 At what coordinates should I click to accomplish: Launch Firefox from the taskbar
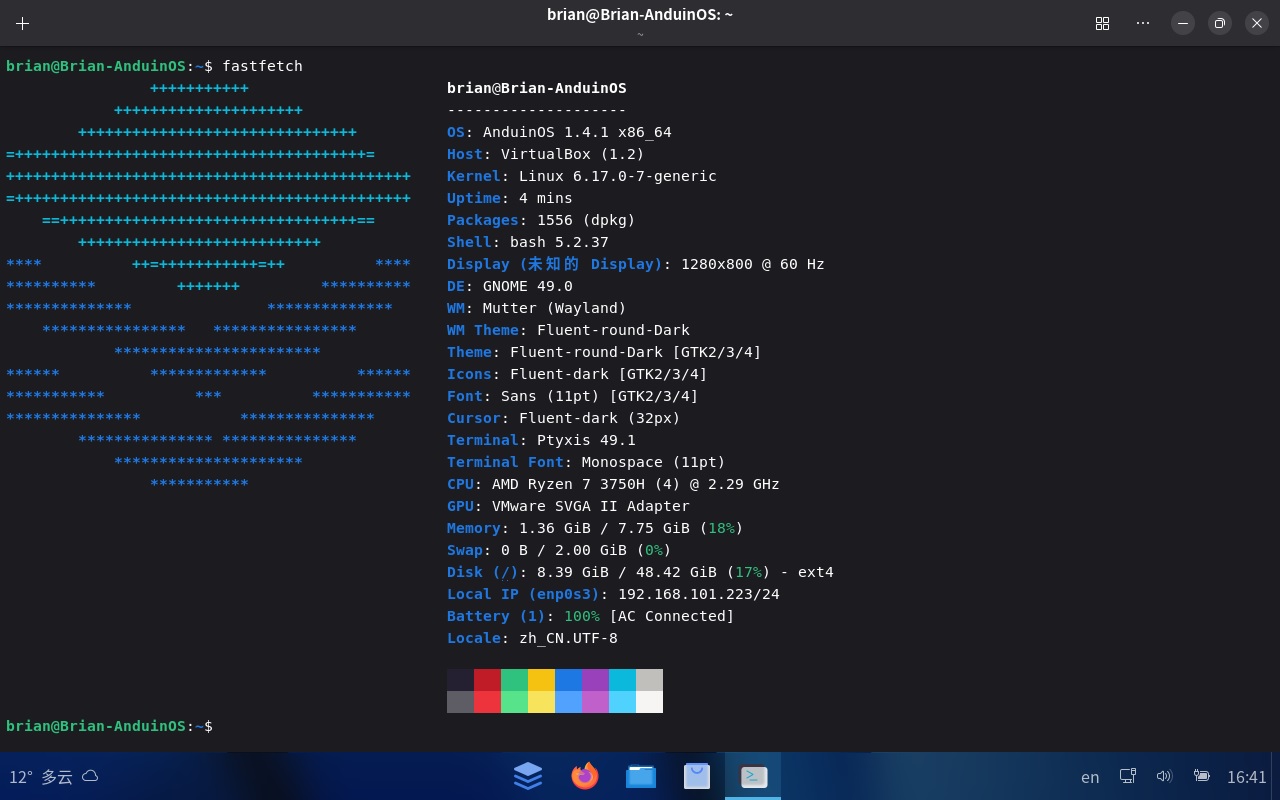tap(584, 776)
